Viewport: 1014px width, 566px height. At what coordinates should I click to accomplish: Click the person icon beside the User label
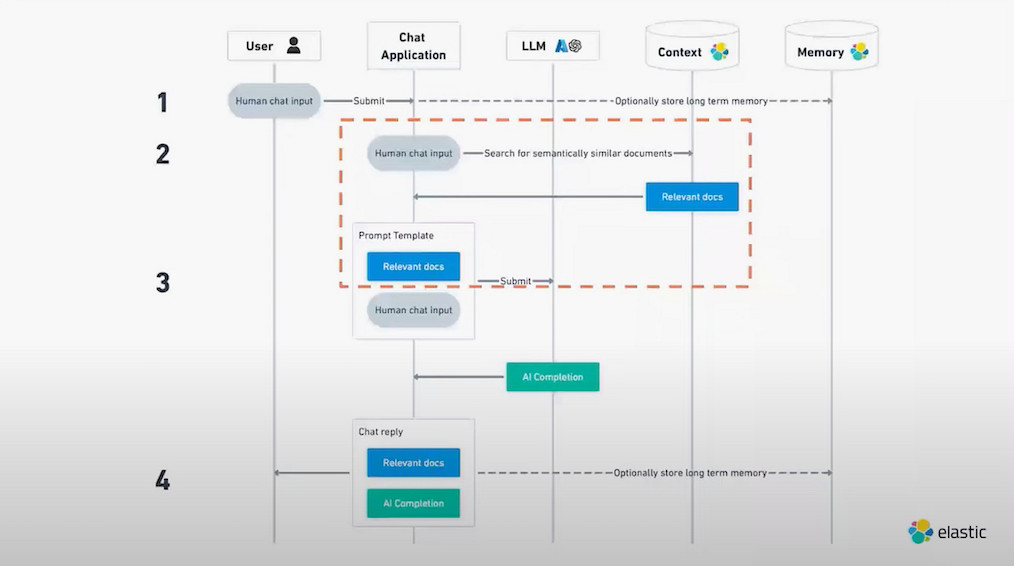293,45
